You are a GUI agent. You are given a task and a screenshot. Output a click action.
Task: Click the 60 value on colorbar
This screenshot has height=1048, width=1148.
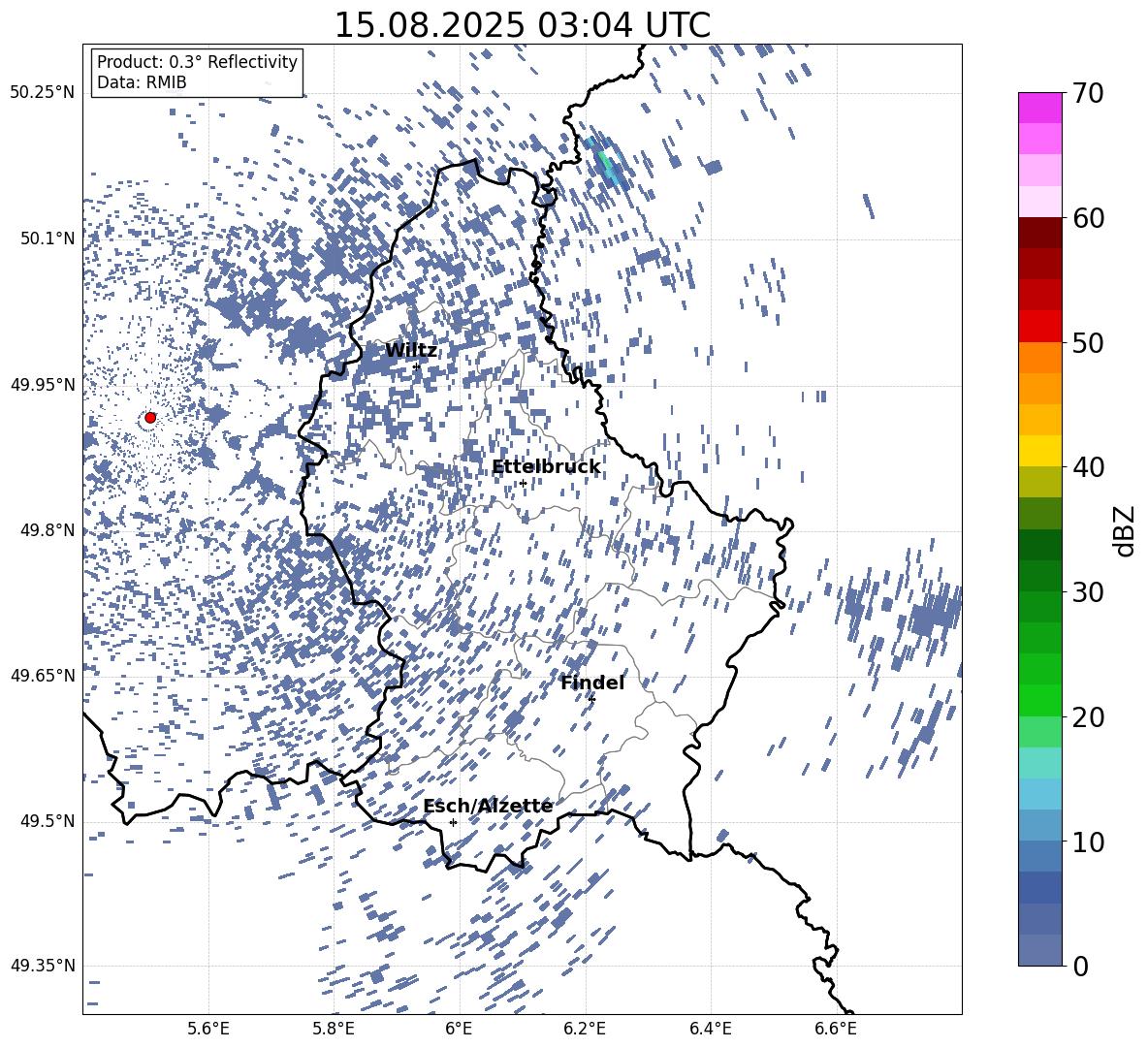pos(1088,218)
